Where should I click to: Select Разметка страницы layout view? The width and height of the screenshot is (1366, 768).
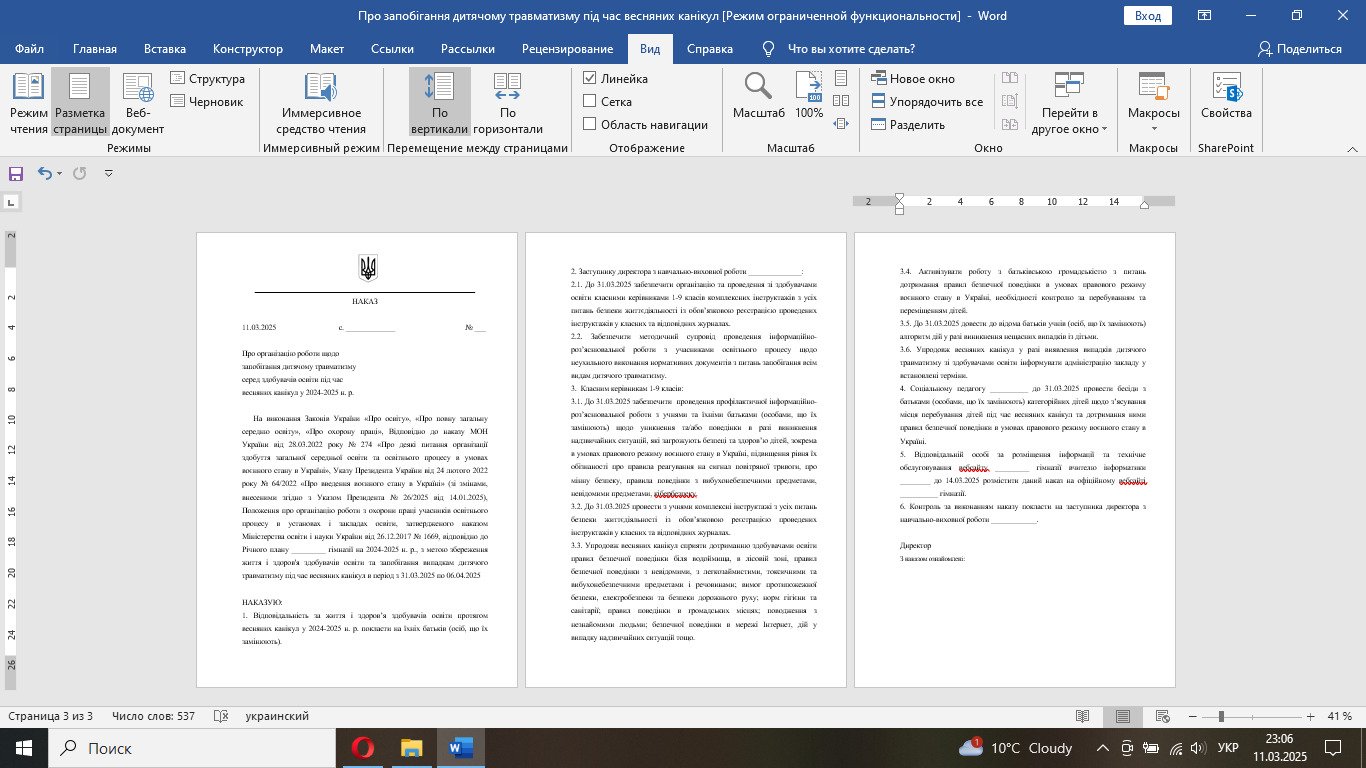pyautogui.click(x=80, y=103)
